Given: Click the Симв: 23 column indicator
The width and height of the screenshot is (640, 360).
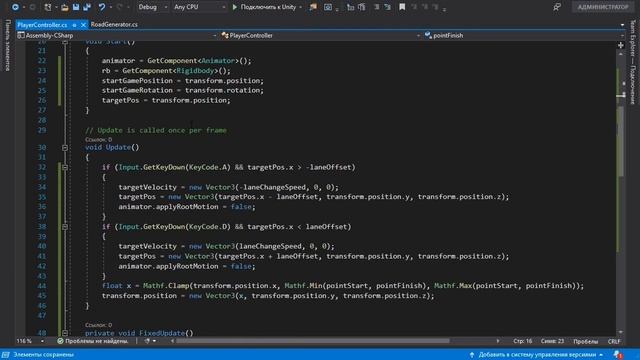Looking at the screenshot, I should pos(552,341).
